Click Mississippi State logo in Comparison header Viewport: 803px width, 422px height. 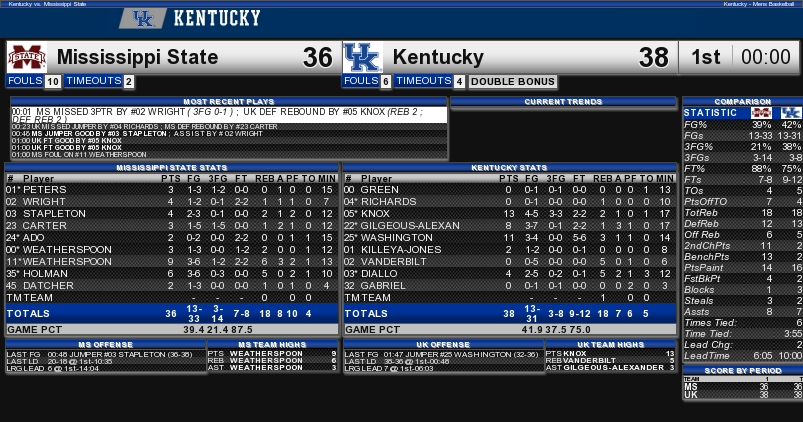pyautogui.click(x=761, y=113)
